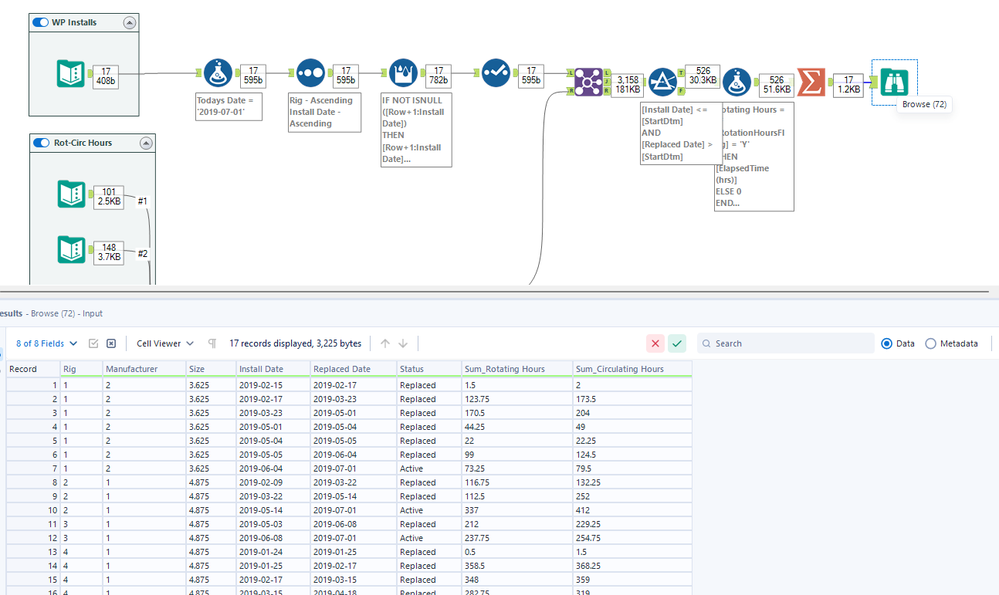Collapse the Rot-Circ Hours container
The height and width of the screenshot is (595, 999).
145,143
